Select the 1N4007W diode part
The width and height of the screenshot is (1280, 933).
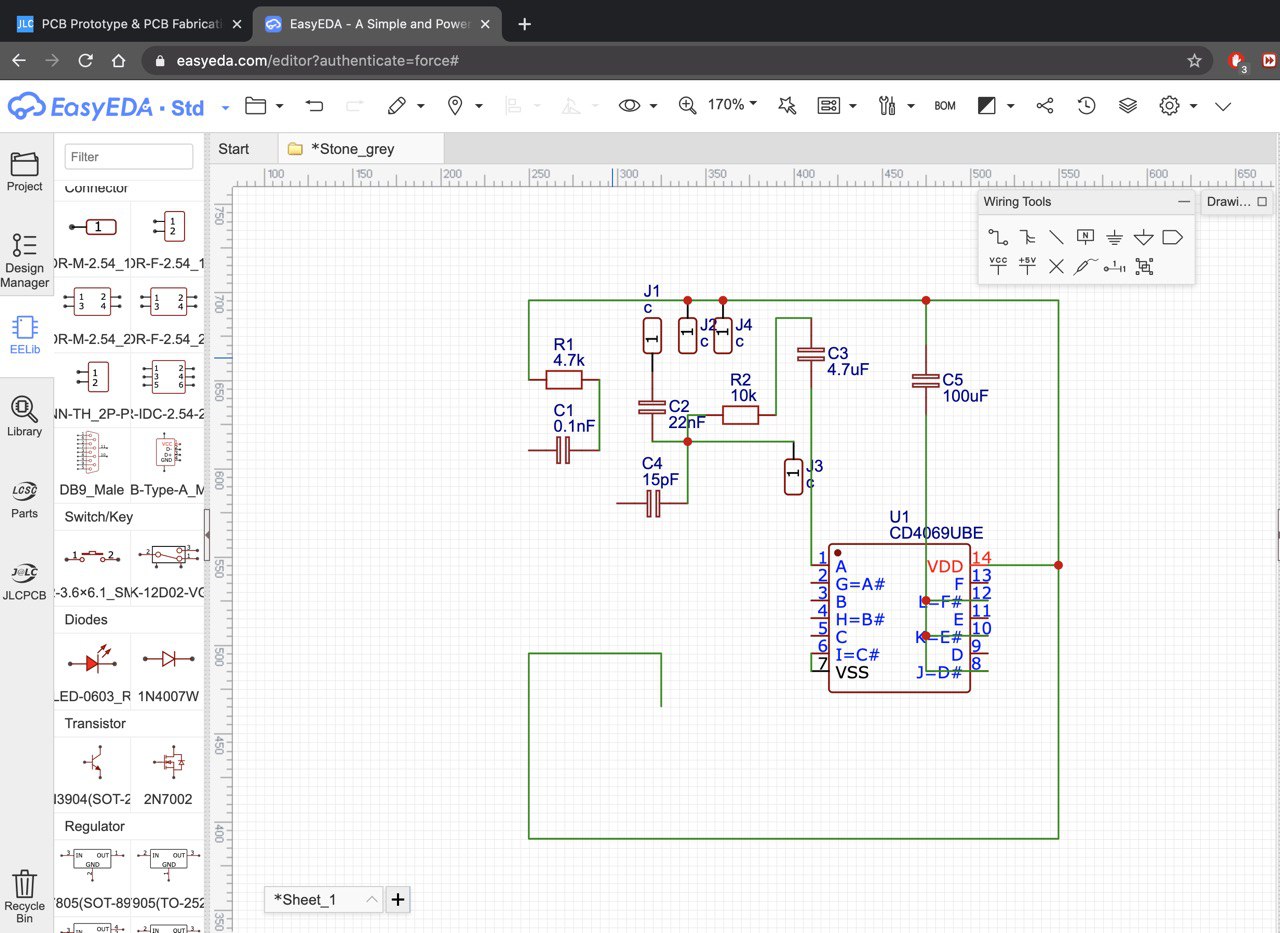(x=168, y=671)
